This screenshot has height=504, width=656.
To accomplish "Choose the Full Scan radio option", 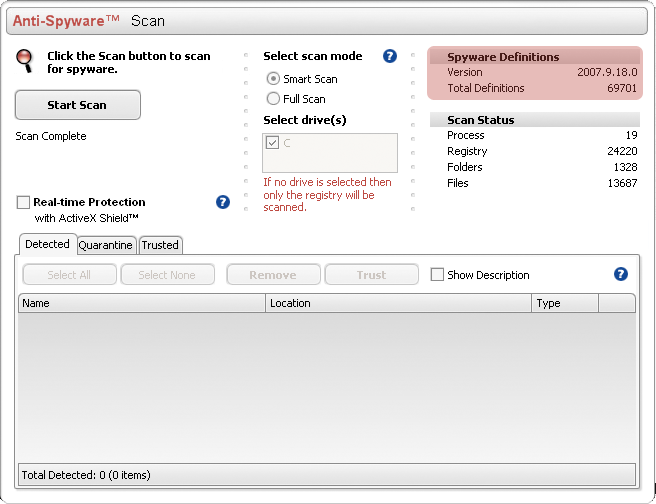I will [273, 99].
